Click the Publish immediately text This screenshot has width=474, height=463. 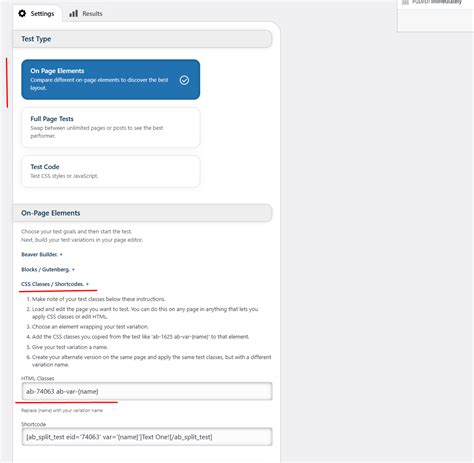pyautogui.click(x=437, y=2)
